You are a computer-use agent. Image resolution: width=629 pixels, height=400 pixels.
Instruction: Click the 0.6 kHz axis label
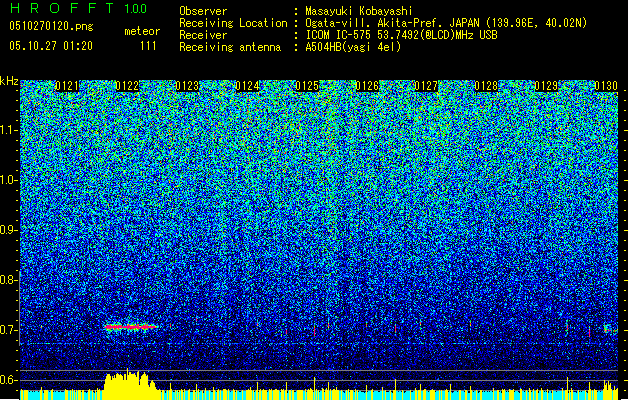click(x=9, y=380)
